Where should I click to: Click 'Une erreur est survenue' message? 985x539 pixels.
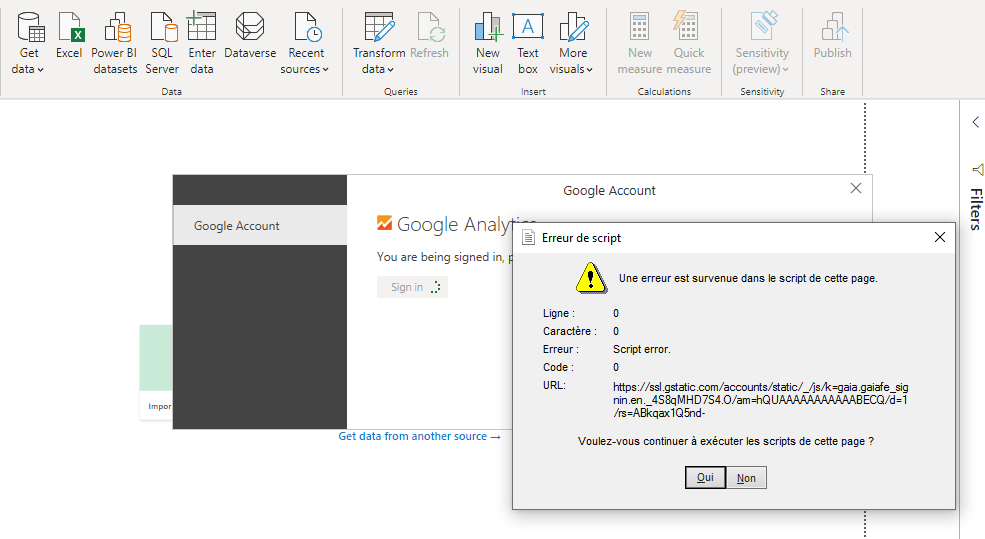pos(748,278)
